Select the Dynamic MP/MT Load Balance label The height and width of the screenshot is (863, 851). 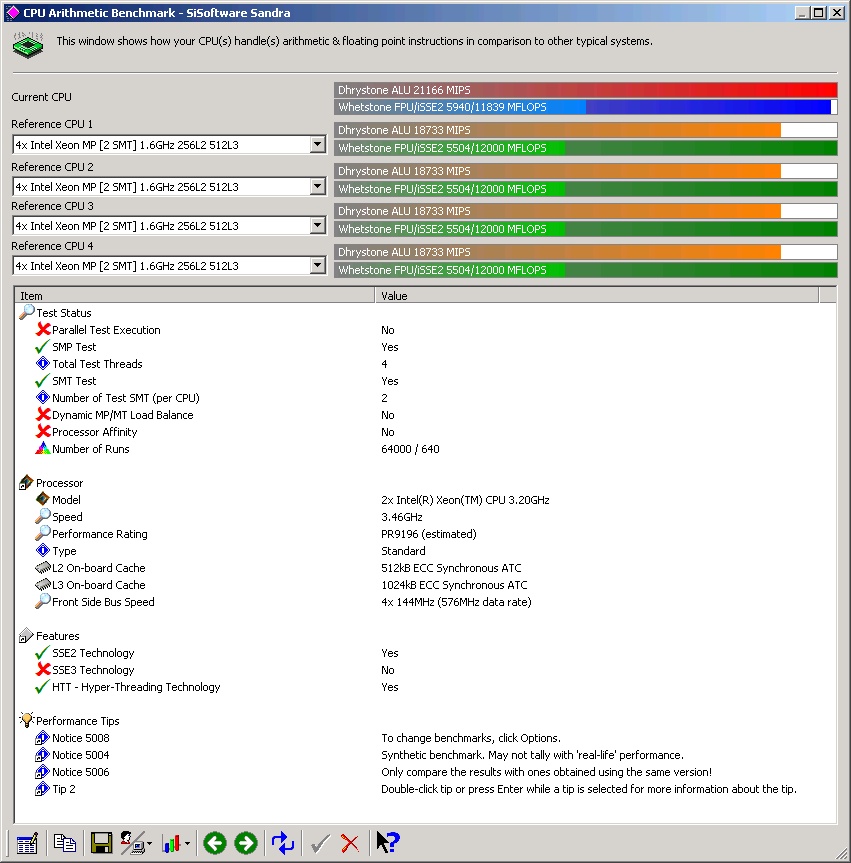click(122, 415)
